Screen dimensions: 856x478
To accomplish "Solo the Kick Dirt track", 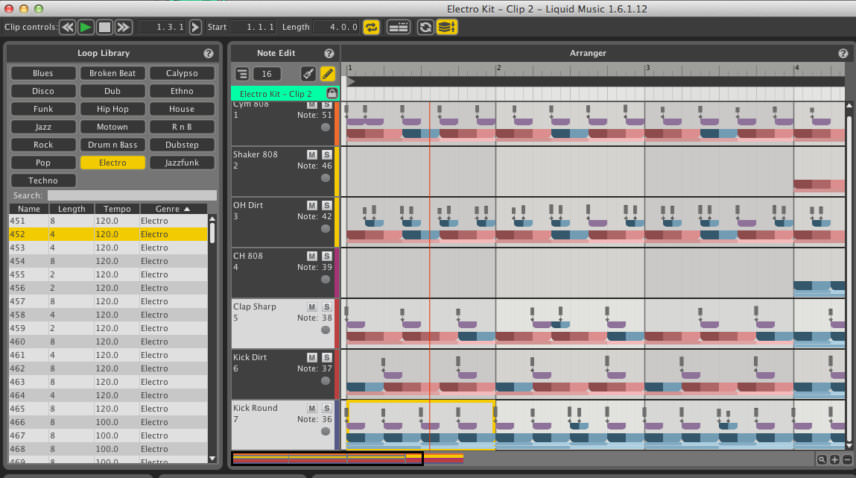I will [x=326, y=358].
